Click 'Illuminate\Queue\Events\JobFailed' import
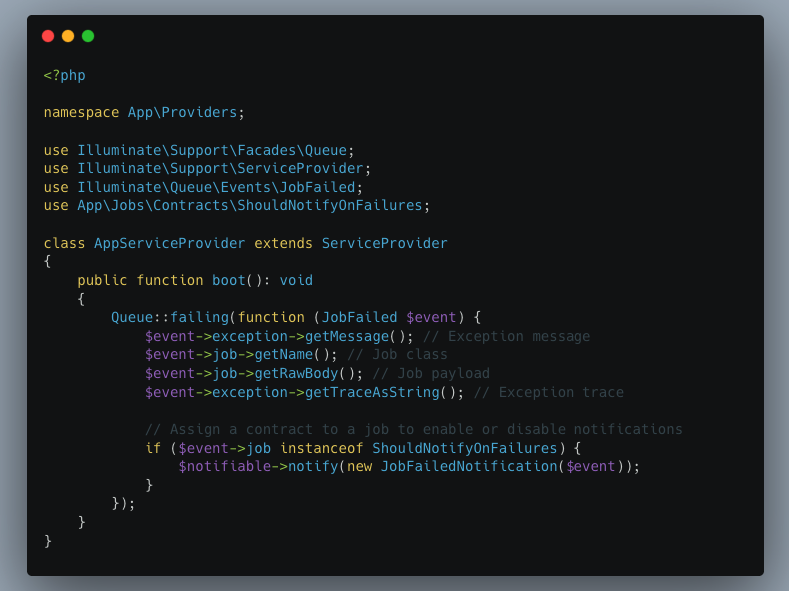This screenshot has height=591, width=789. 216,187
